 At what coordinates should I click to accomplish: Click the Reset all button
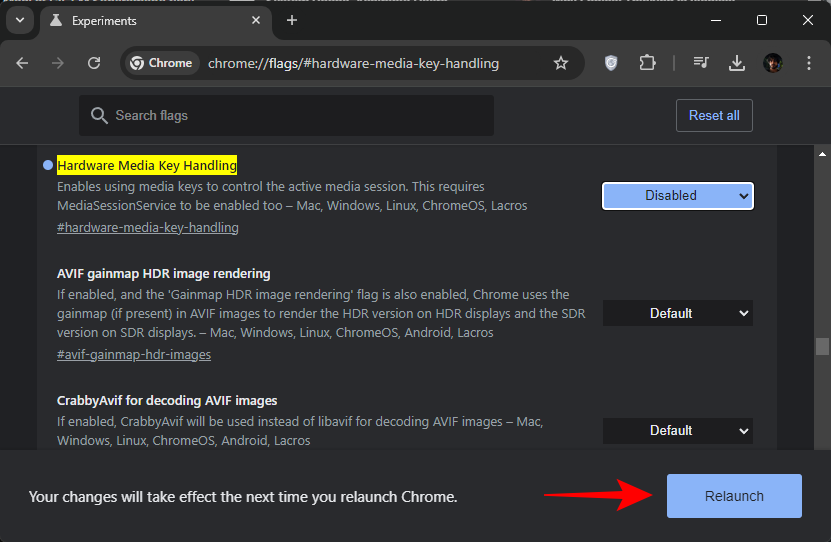pos(714,115)
